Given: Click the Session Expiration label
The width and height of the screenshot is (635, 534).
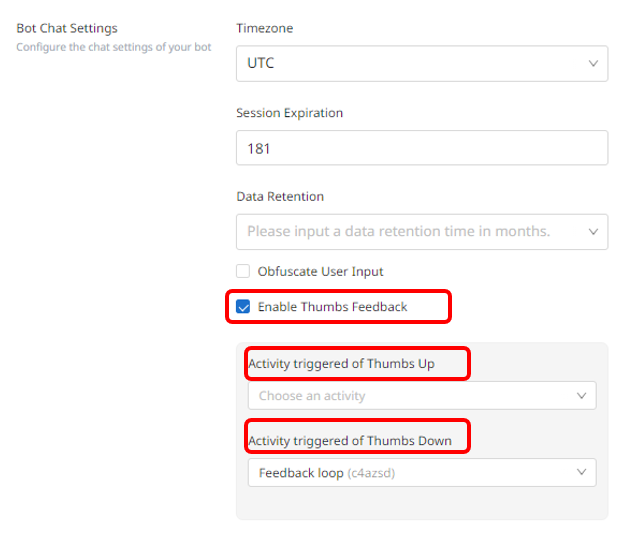Looking at the screenshot, I should click(290, 113).
